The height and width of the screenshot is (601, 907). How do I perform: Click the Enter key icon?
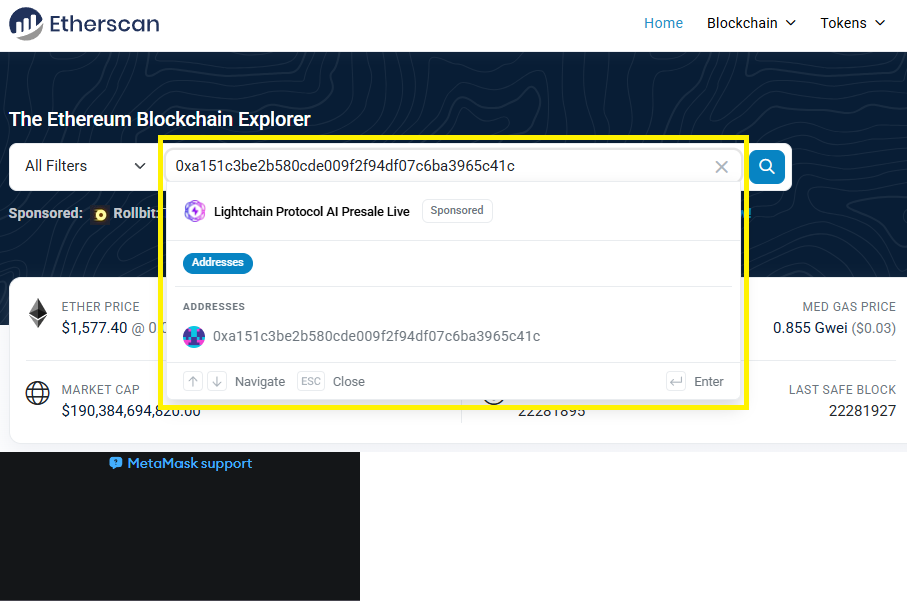pos(676,382)
